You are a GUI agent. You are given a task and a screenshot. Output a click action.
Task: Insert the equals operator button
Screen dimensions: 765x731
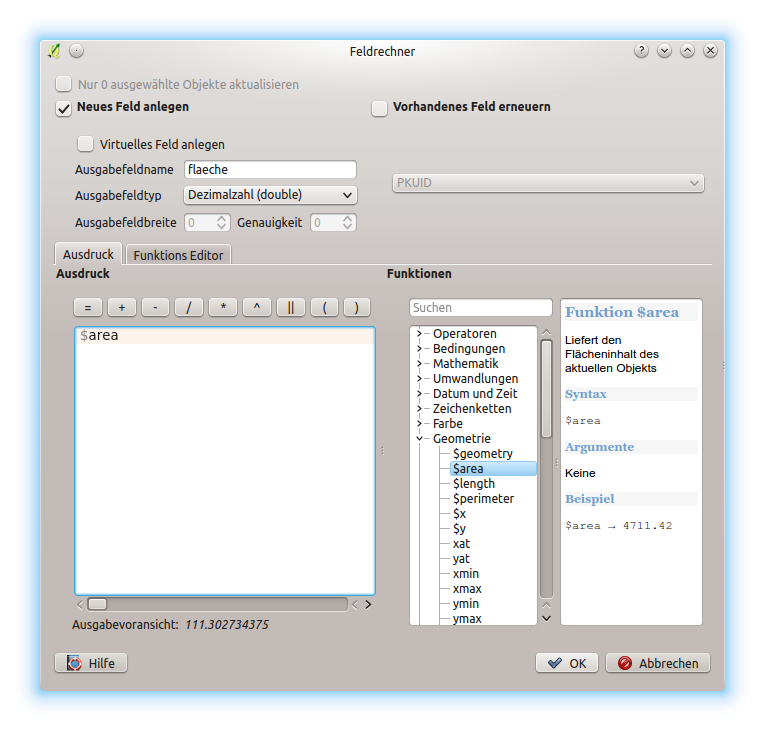[87, 308]
